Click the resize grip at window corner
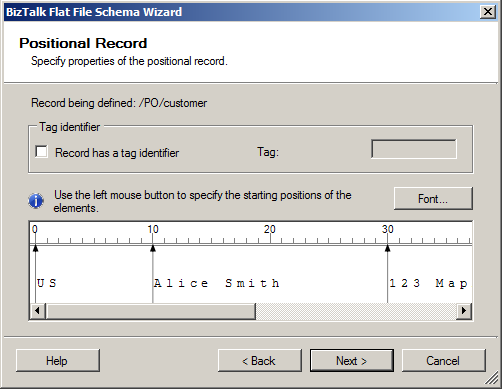502x389 pixels. (491, 378)
